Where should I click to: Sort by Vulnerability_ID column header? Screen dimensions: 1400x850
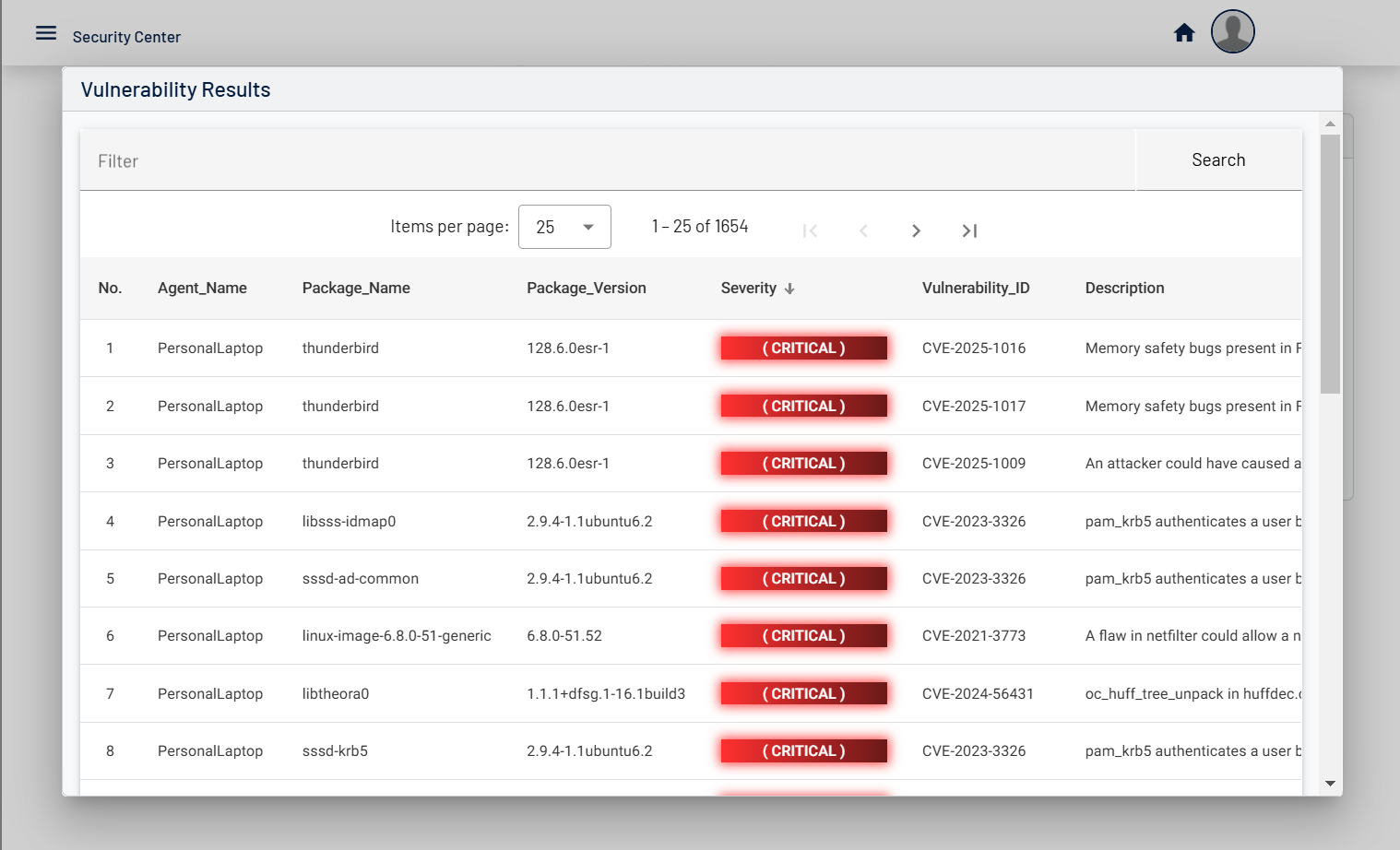pos(976,289)
